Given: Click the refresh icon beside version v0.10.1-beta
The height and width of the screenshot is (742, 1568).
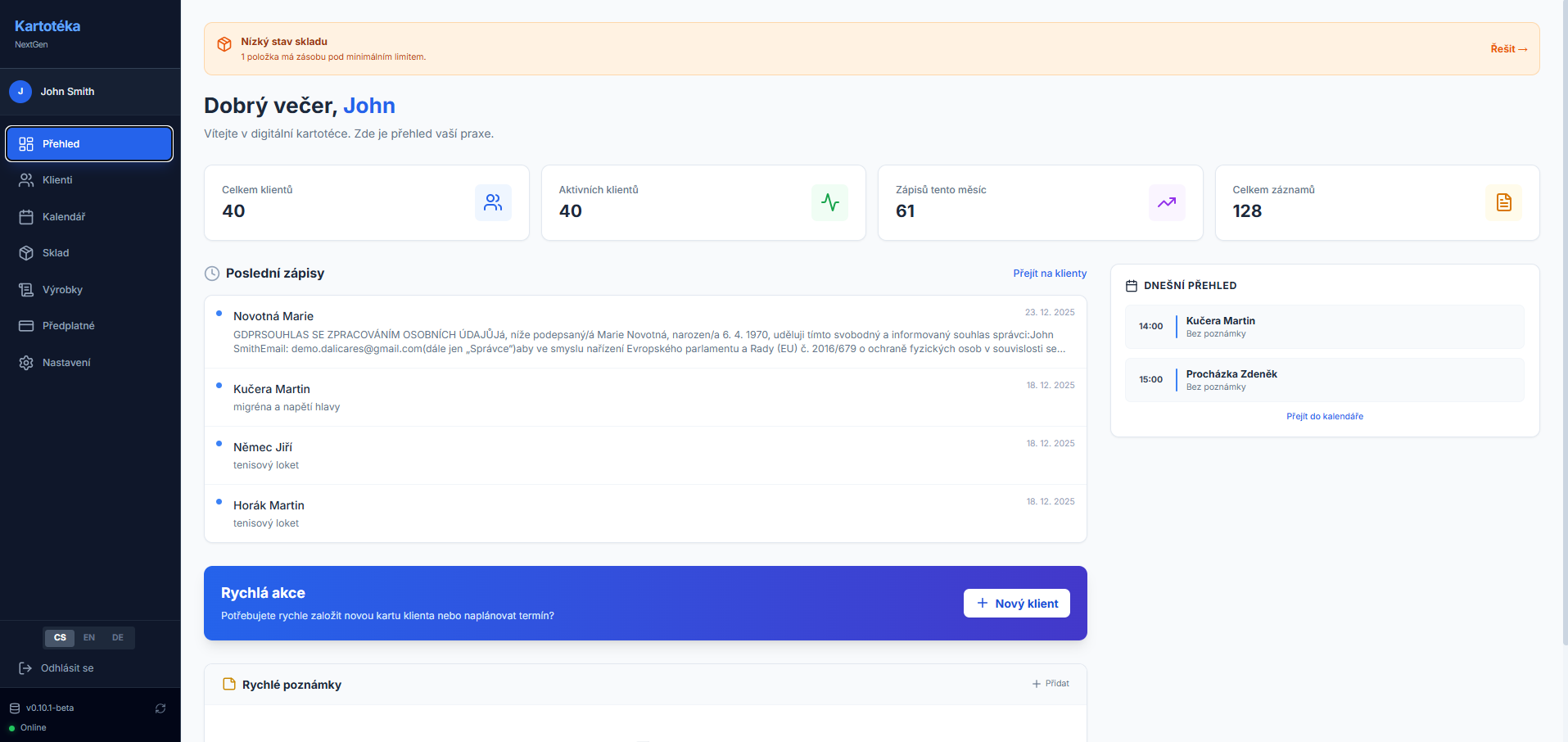Looking at the screenshot, I should [160, 708].
